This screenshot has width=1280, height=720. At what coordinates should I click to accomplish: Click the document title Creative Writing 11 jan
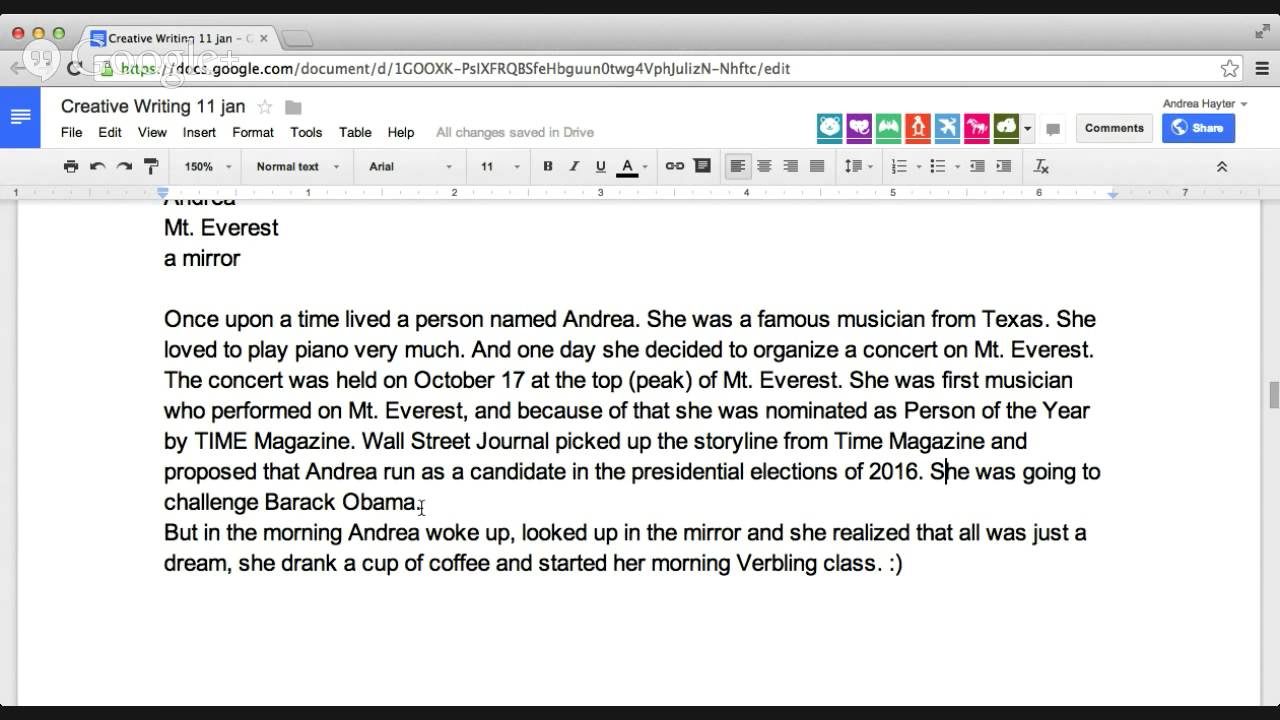coord(153,107)
